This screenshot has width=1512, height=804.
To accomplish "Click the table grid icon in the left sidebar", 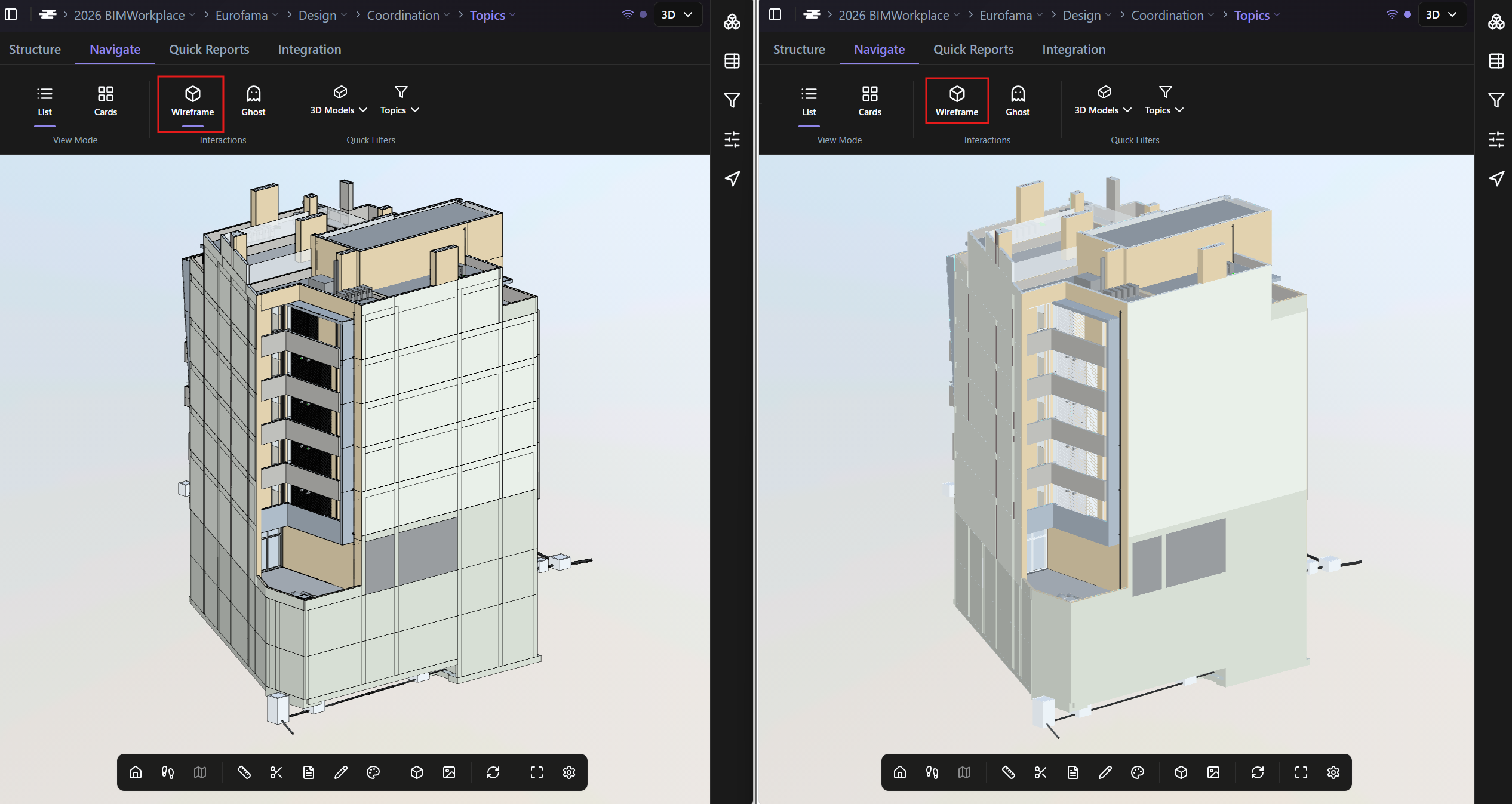I will [732, 61].
